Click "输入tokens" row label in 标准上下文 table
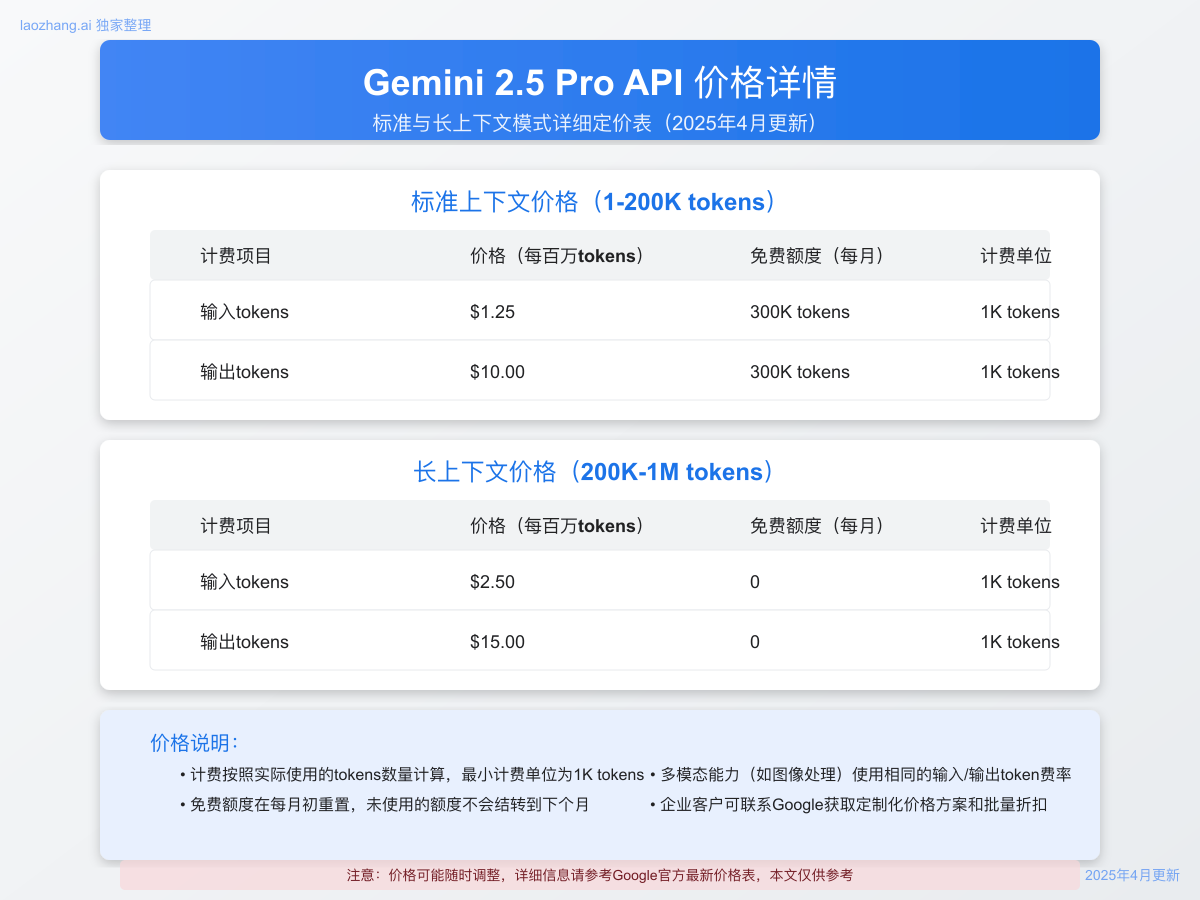 click(x=244, y=312)
